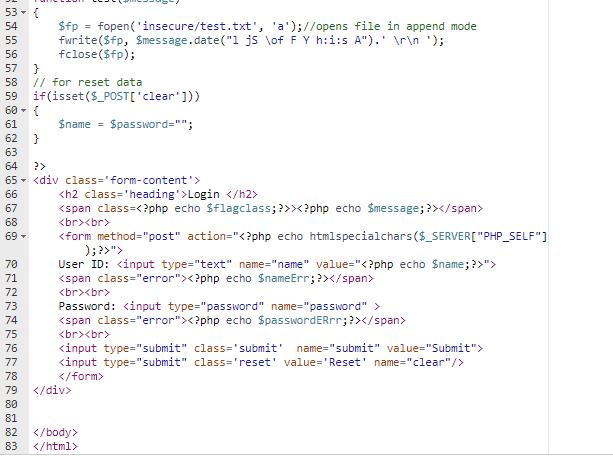613x456 pixels.
Task: Click the $flagclass variable
Action: click(x=238, y=208)
